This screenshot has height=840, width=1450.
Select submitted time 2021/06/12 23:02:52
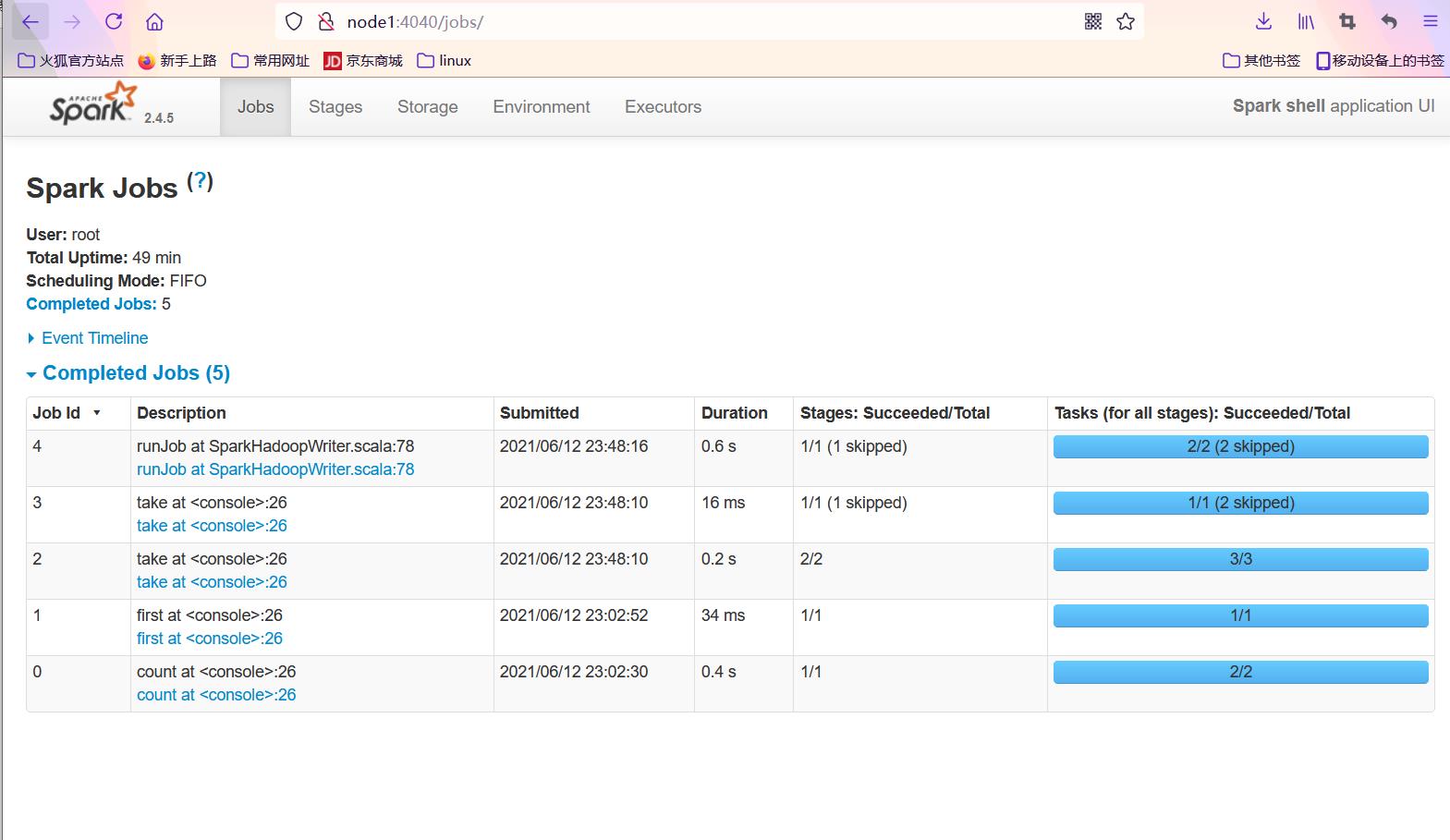[x=574, y=615]
